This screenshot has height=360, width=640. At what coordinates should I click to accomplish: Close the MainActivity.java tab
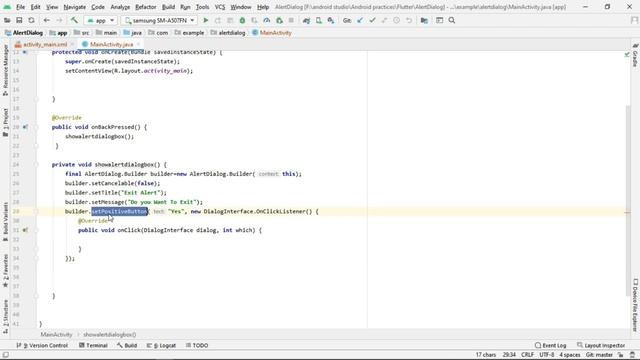pos(138,44)
